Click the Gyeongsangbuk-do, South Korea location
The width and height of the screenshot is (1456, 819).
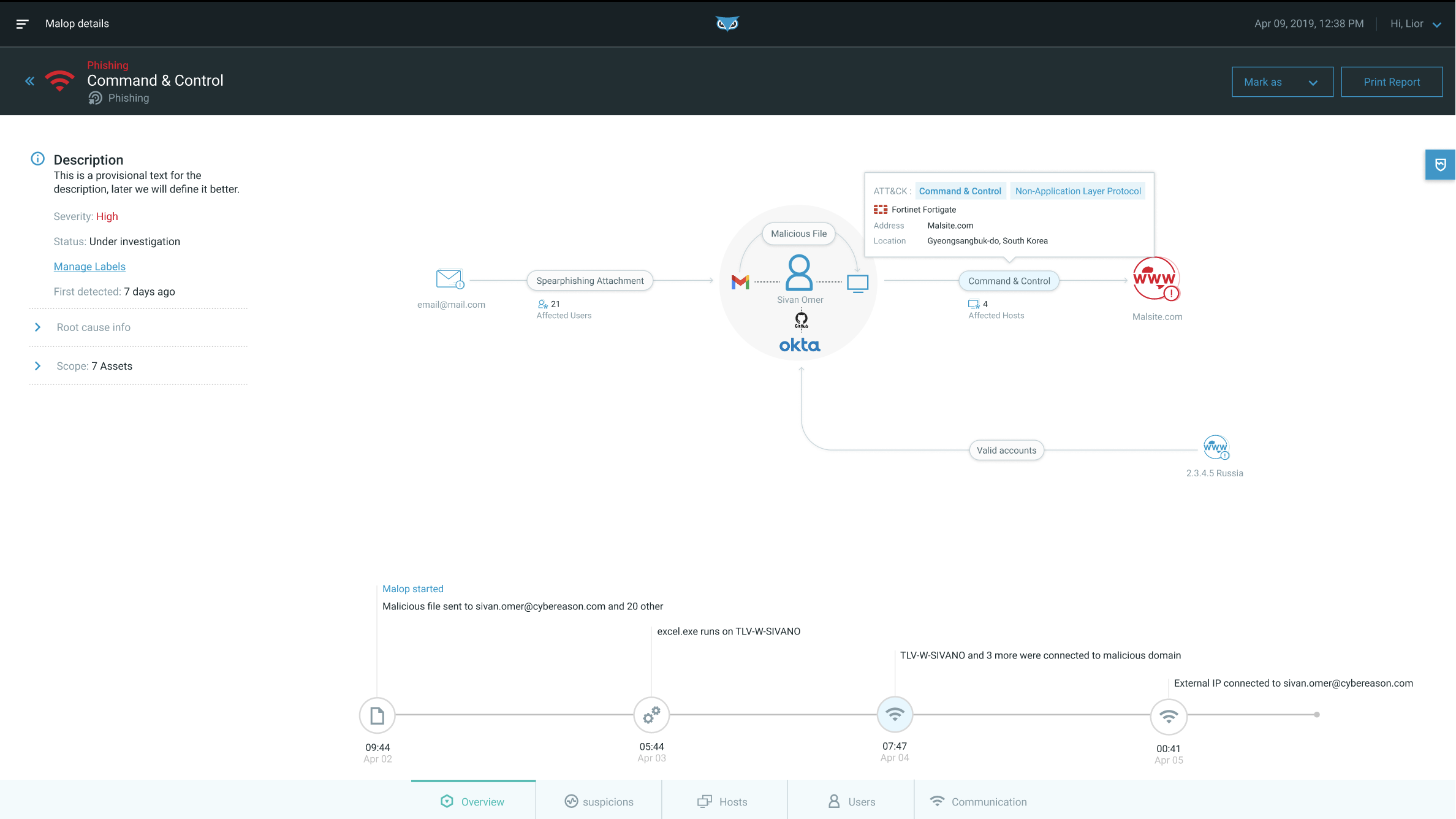[x=987, y=241]
